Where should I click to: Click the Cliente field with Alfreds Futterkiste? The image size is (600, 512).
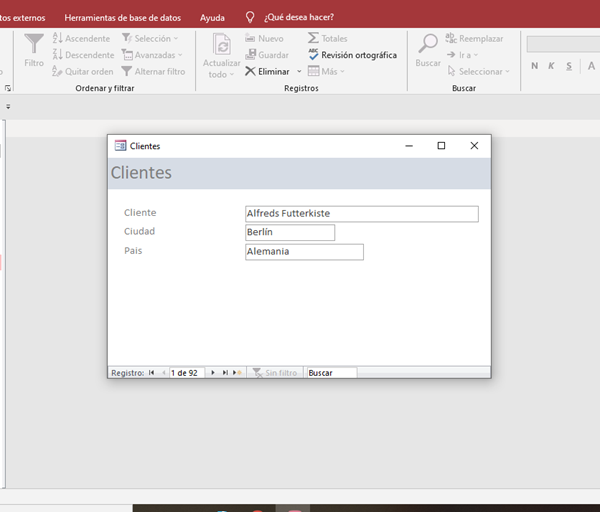[x=361, y=214]
